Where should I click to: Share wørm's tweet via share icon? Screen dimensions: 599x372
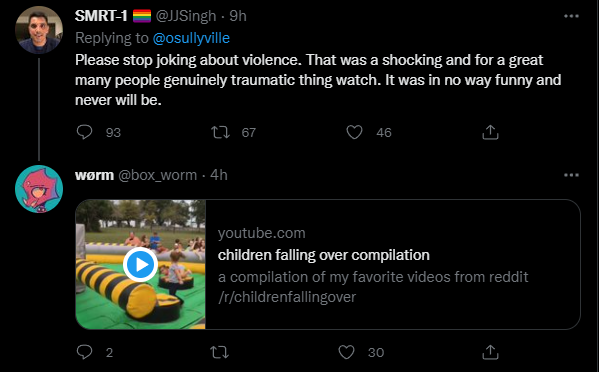point(490,352)
